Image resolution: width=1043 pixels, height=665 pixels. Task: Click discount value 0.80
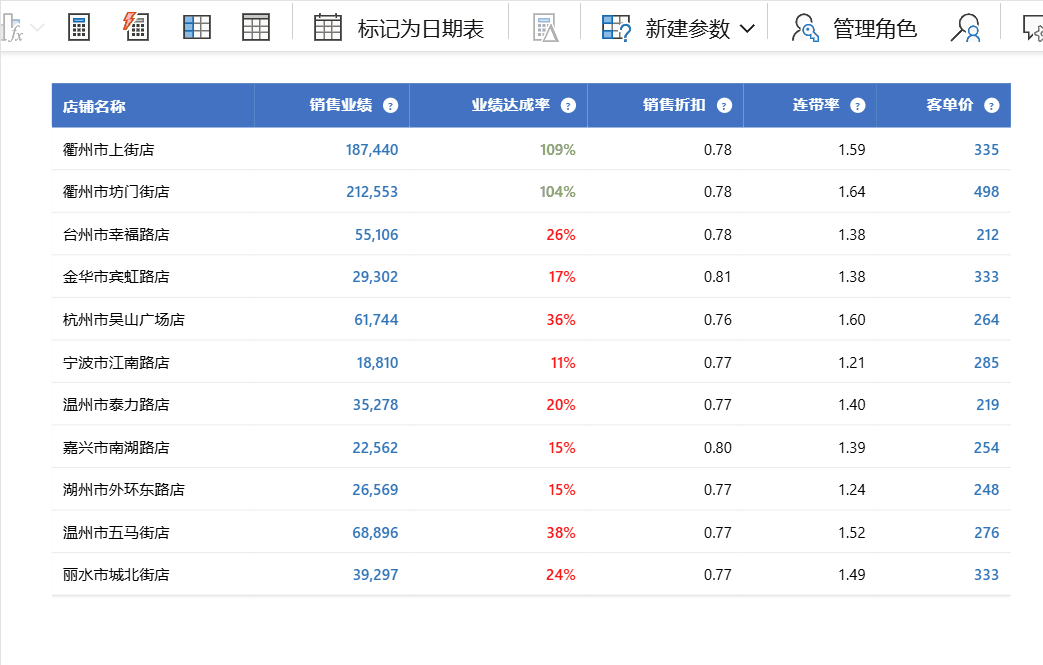click(x=718, y=448)
